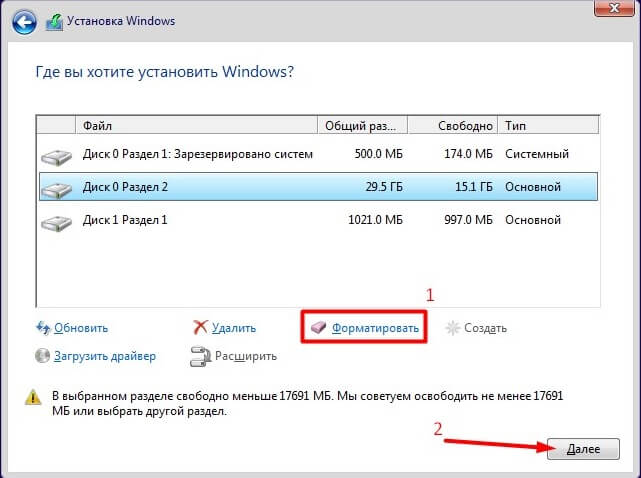Screen dimensions: 641x478
Task: Click the Refresh (Обновить) icon
Action: click(x=43, y=328)
